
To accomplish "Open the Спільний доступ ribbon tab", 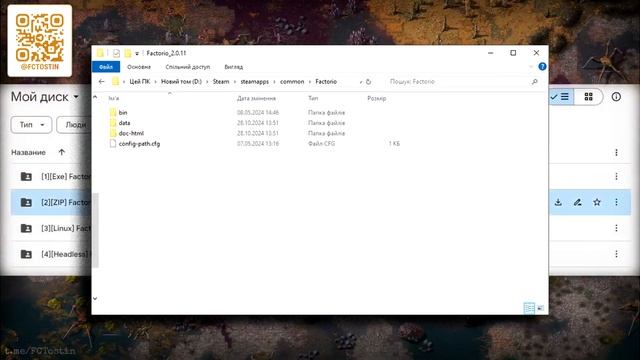I will (188, 67).
